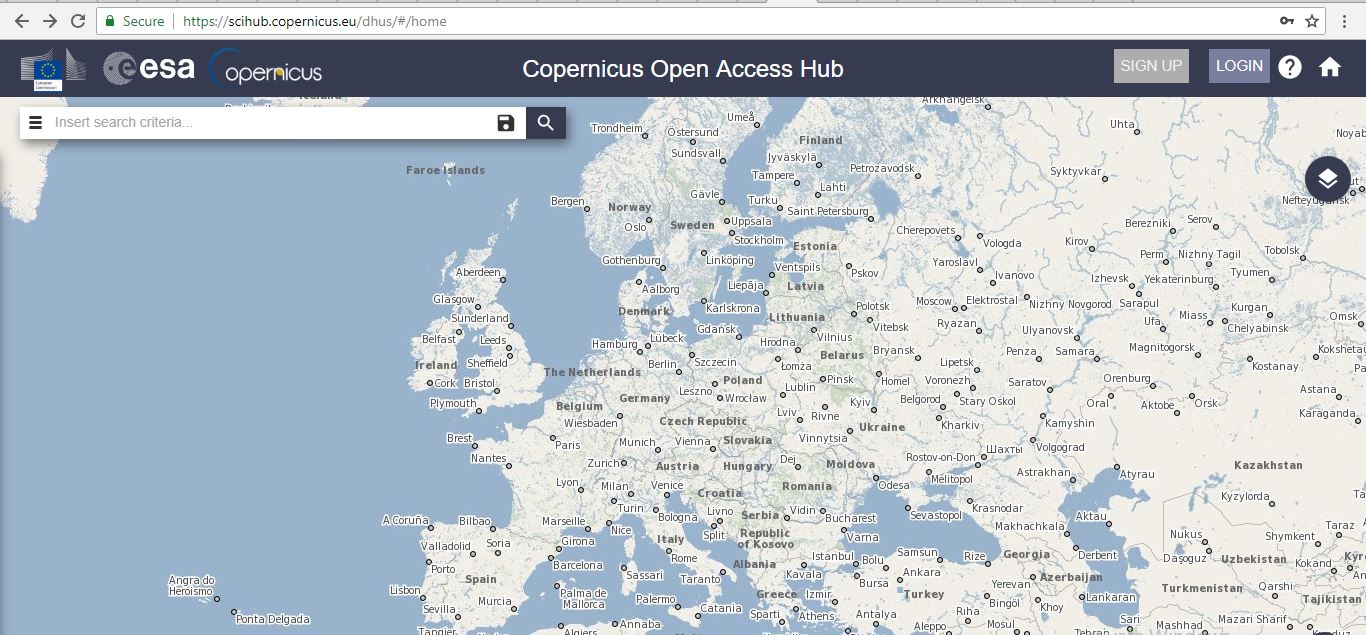Click the Czech Republic label on map
Viewport: 1366px width, 635px height.
coord(703,421)
